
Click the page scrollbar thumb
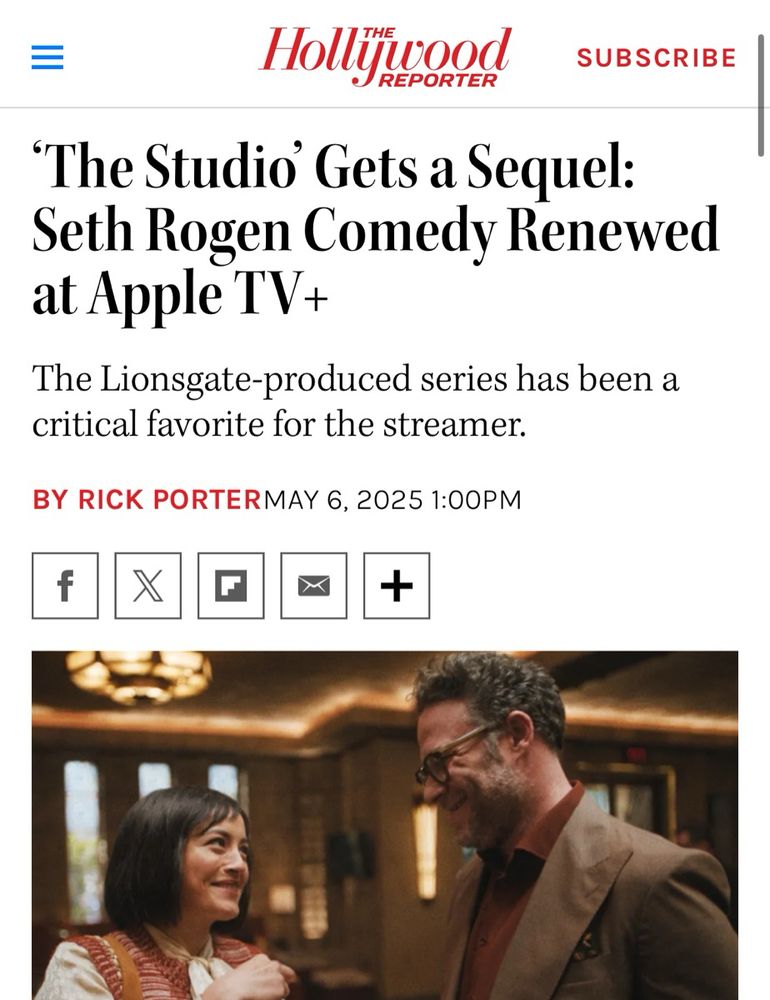click(760, 96)
